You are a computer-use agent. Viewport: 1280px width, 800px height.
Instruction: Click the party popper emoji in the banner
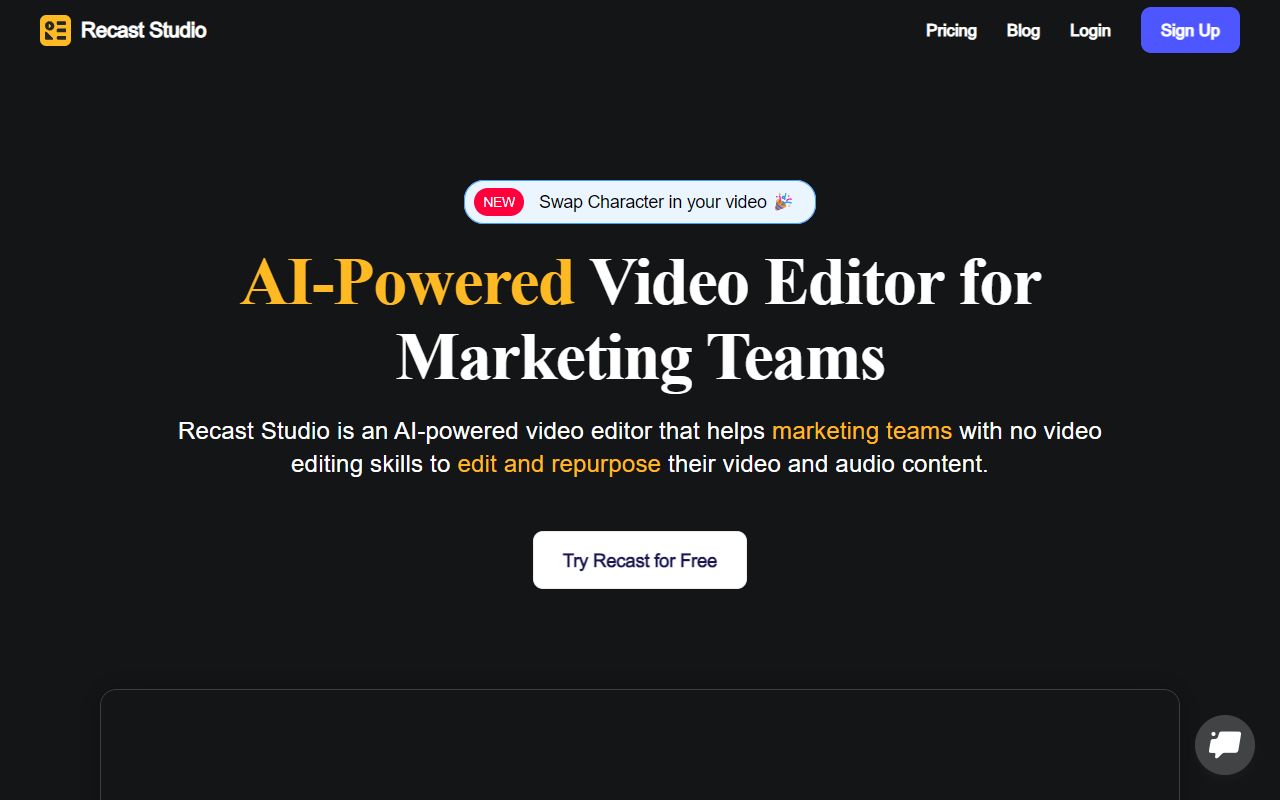pyautogui.click(x=782, y=201)
